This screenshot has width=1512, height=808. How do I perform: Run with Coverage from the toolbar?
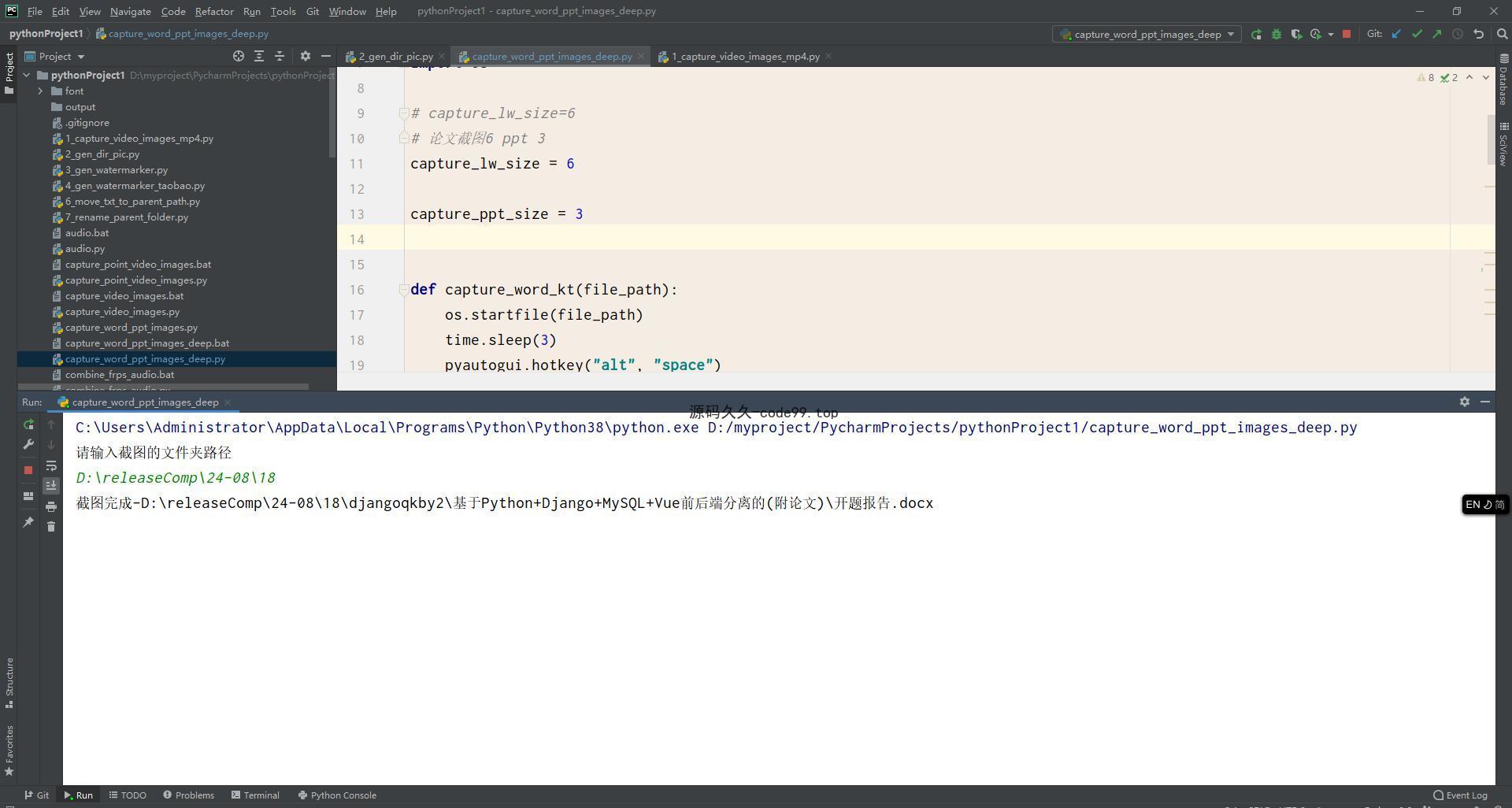pyautogui.click(x=1296, y=34)
